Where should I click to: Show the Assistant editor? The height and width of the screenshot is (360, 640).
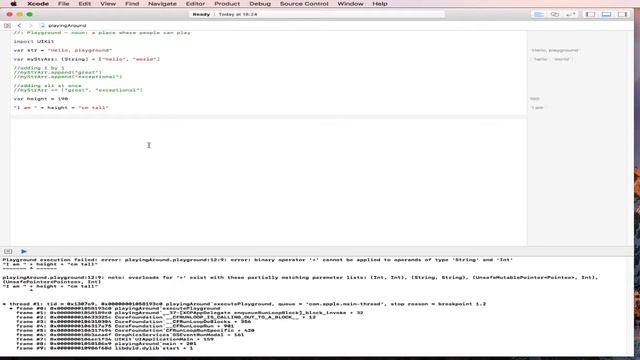555,14
